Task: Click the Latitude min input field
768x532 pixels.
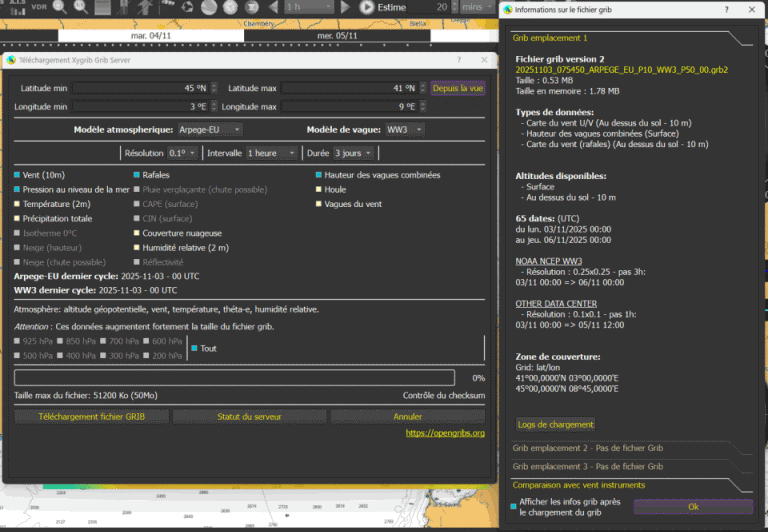Action: (145, 88)
